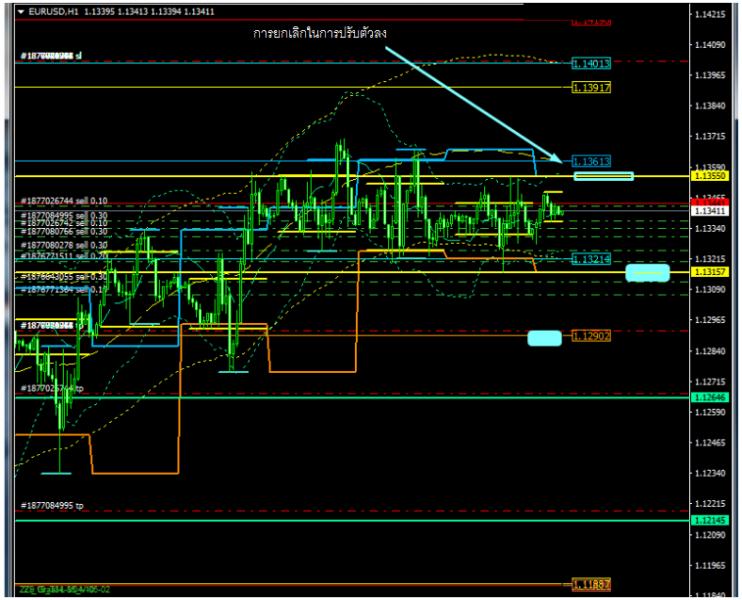Viewport: 742px width, 600px height.
Task: Select the EURUSD,H1 chart title text
Action: coord(53,12)
